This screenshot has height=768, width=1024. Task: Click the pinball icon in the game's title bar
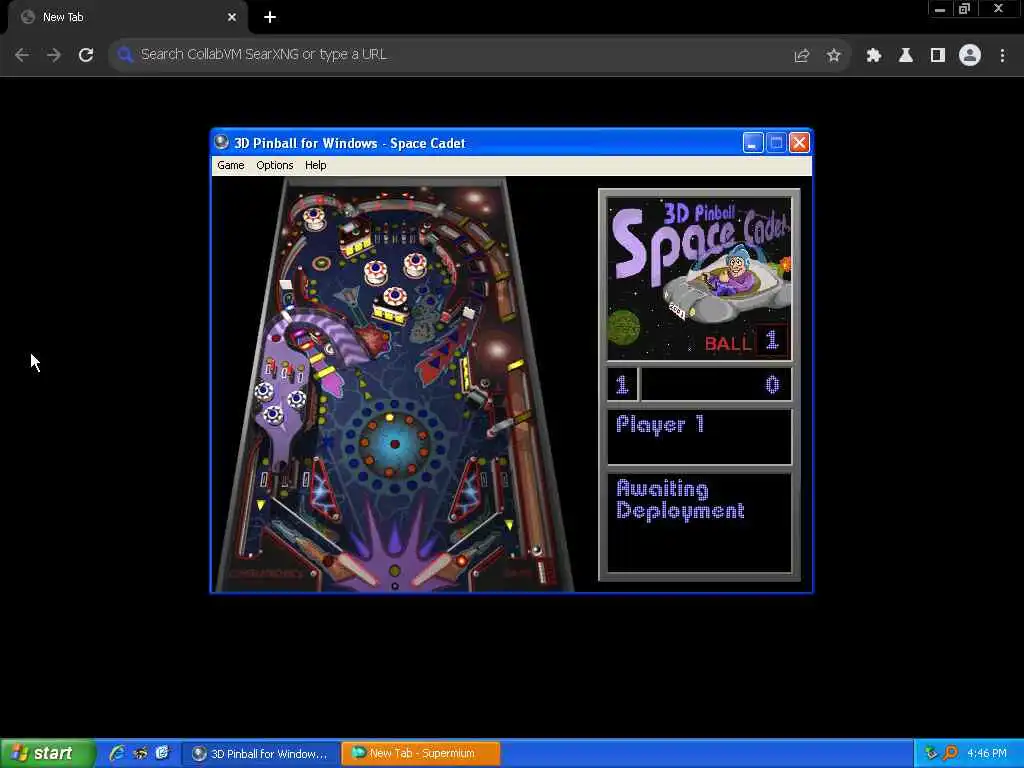point(221,142)
